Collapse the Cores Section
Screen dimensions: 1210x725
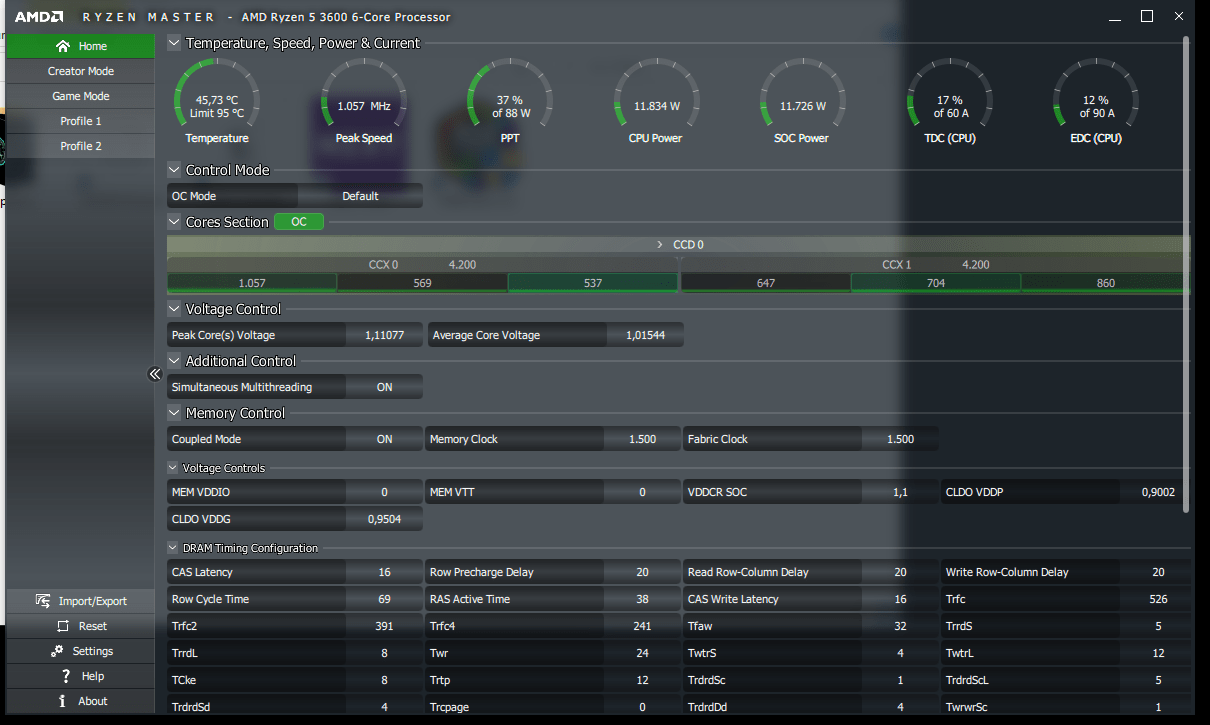pos(174,222)
